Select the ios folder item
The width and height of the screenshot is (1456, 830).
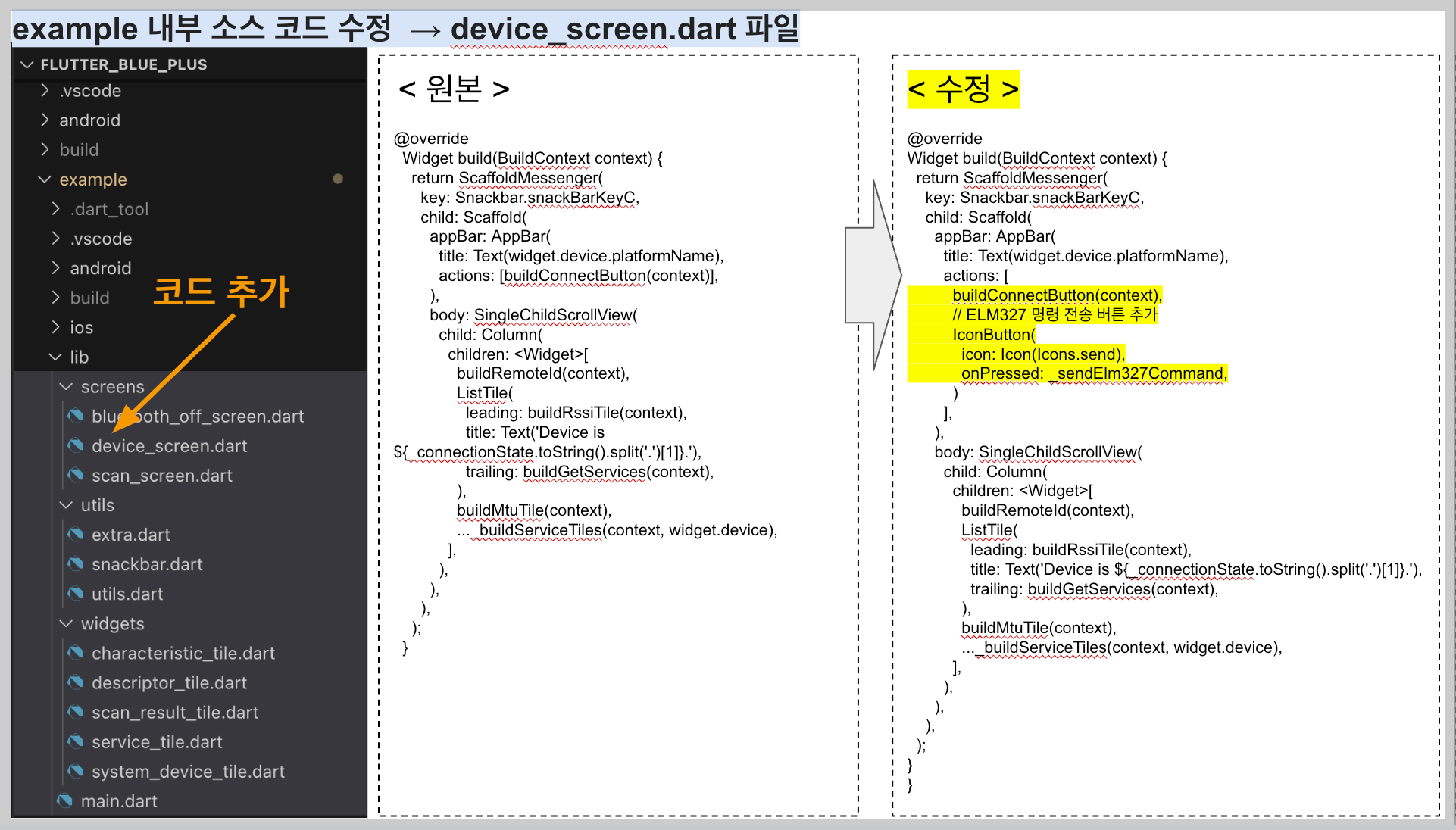pos(81,328)
